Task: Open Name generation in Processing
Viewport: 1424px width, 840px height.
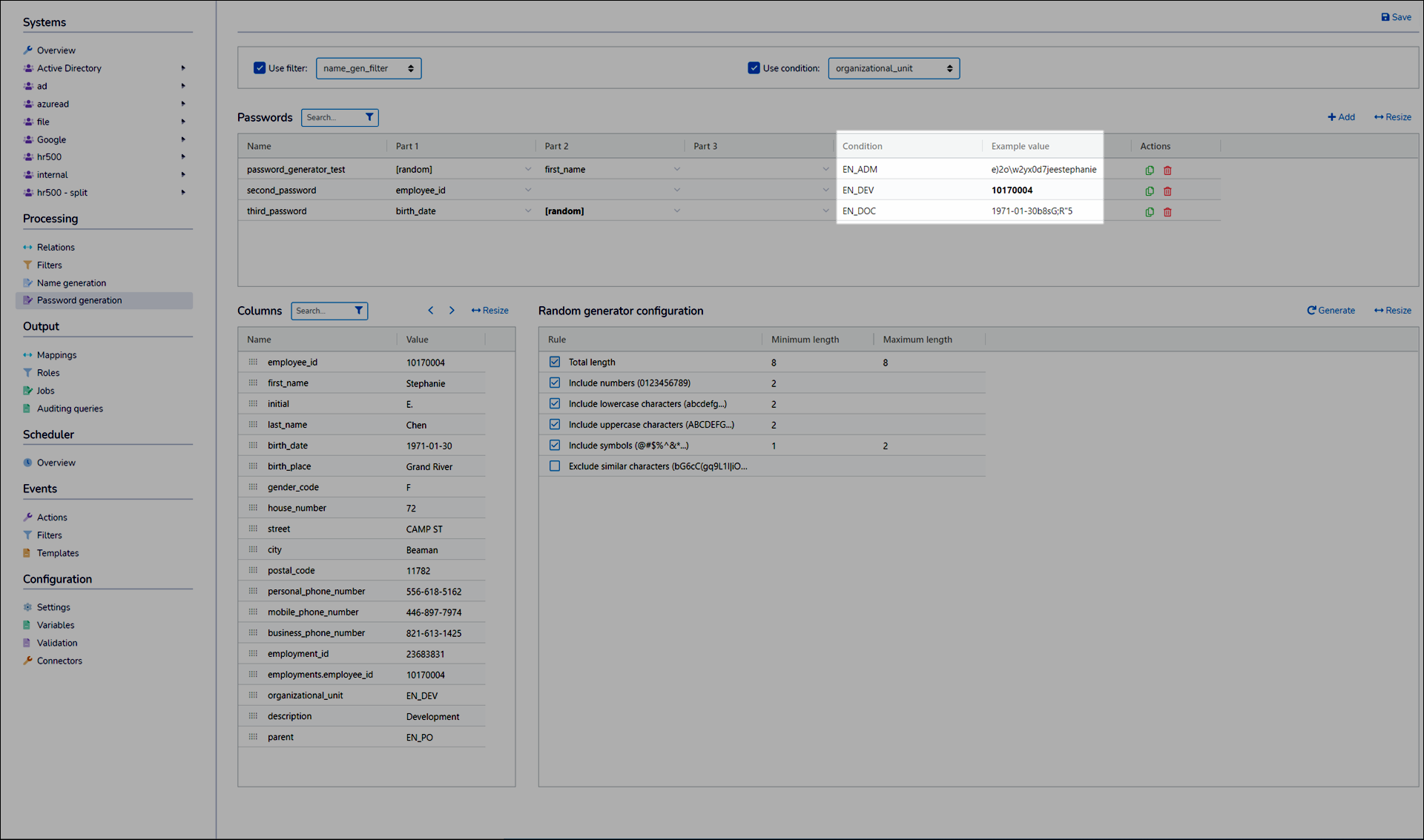Action: tap(71, 283)
